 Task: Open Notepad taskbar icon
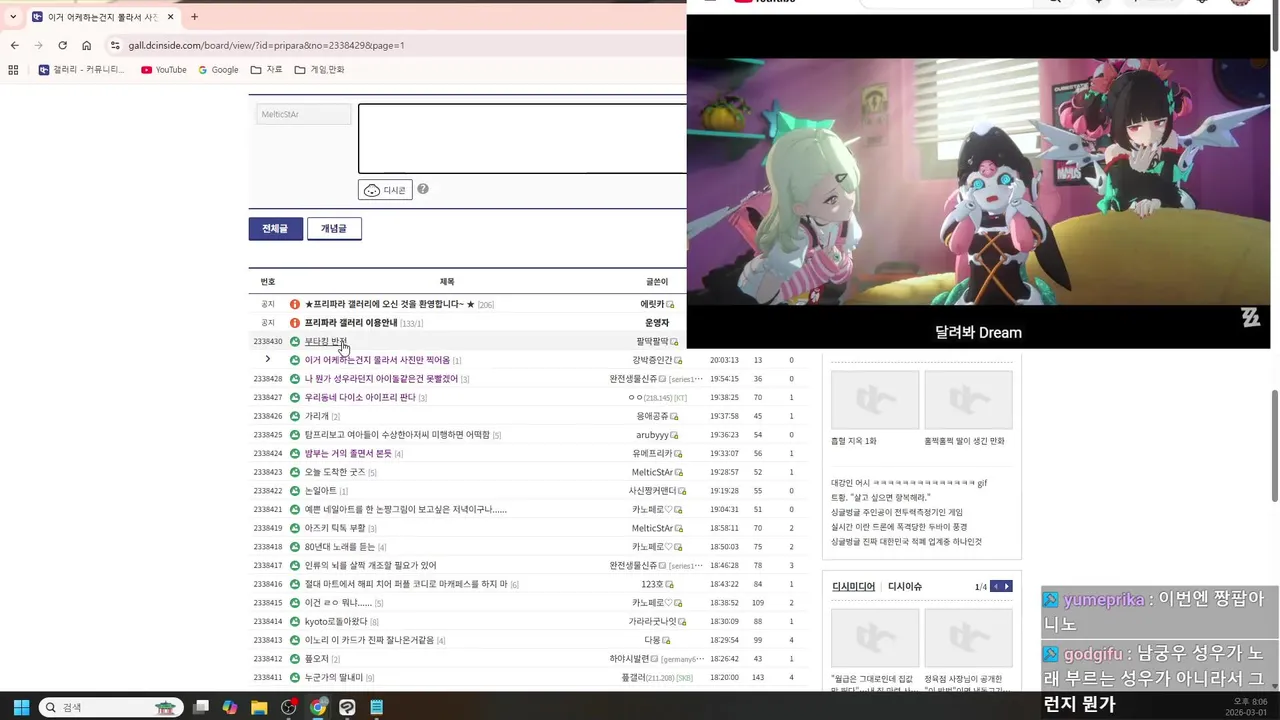(377, 707)
